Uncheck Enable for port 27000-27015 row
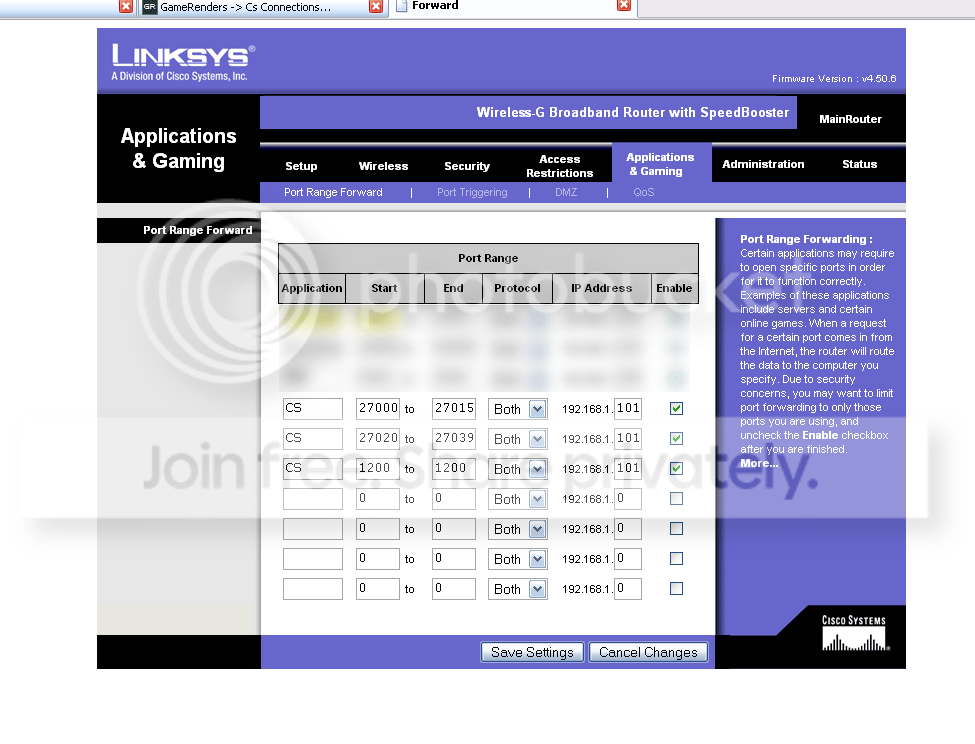 (677, 408)
